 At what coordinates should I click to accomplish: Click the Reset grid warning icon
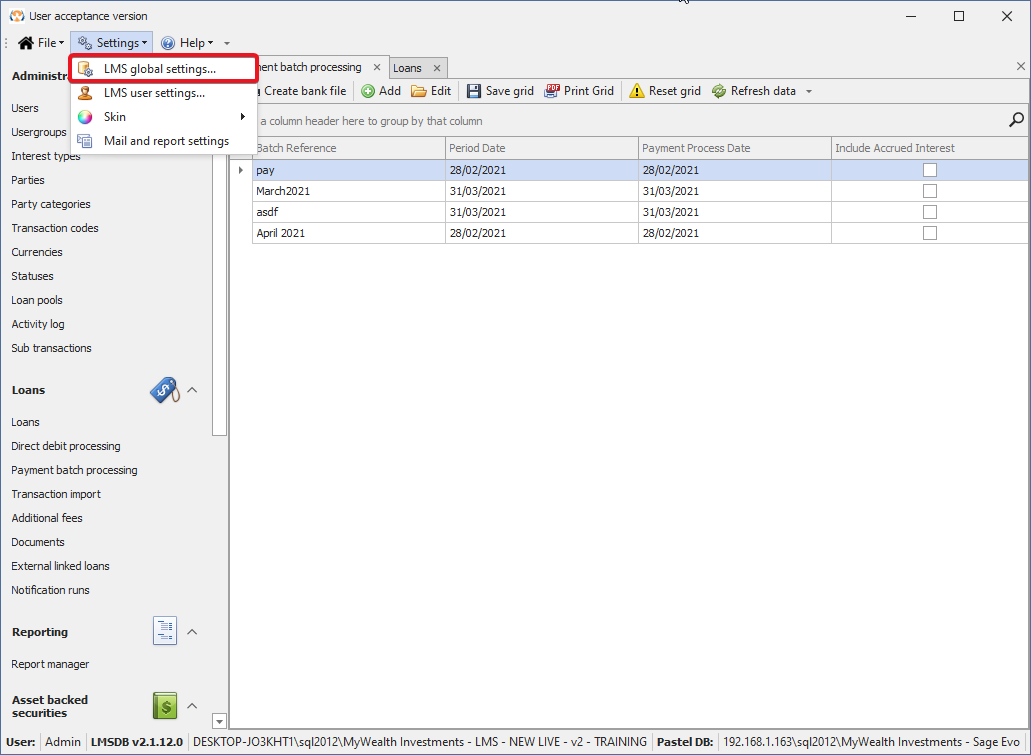tap(637, 91)
